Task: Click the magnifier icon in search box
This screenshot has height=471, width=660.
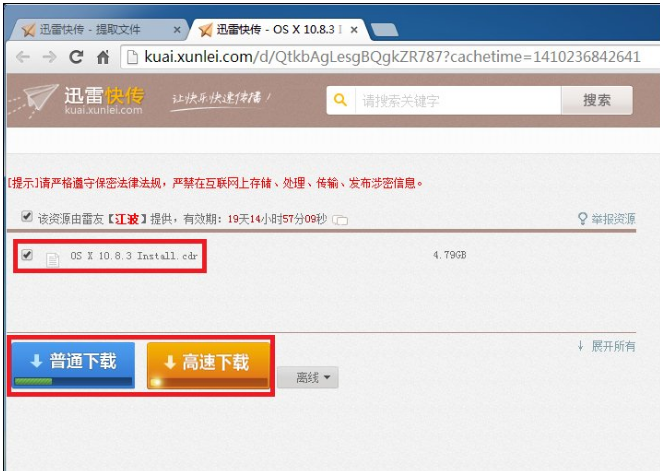Action: tap(341, 100)
